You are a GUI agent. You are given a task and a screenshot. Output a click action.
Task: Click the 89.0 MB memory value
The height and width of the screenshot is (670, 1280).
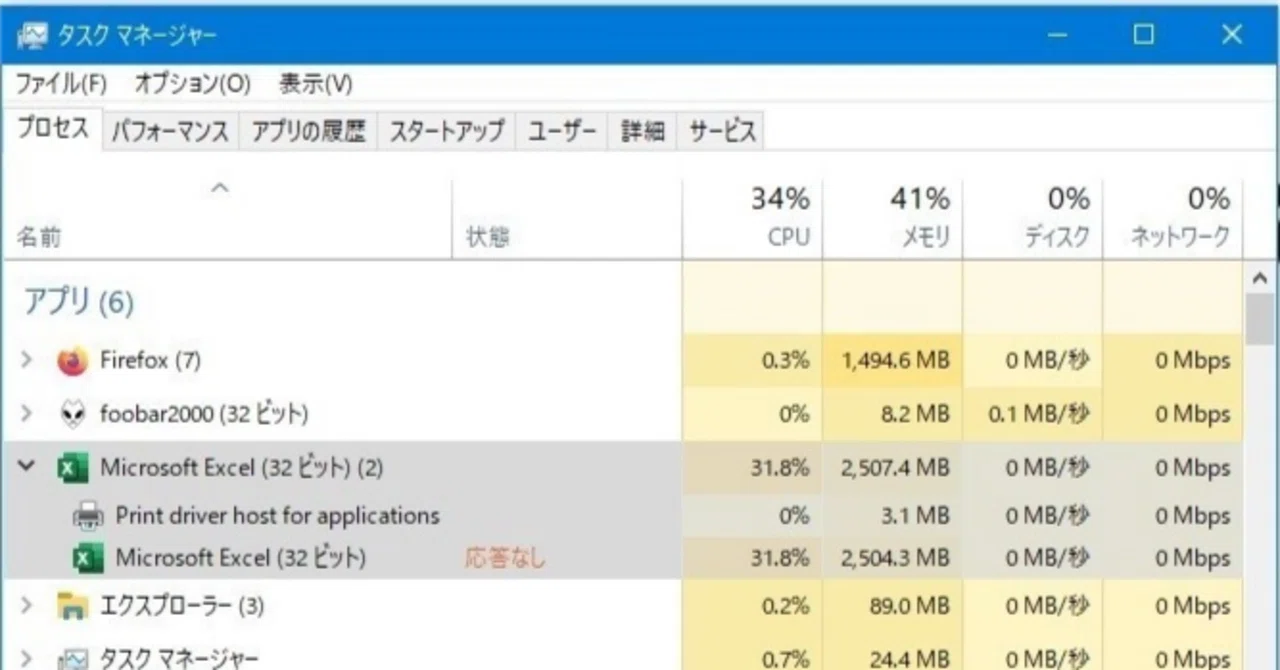click(x=910, y=606)
